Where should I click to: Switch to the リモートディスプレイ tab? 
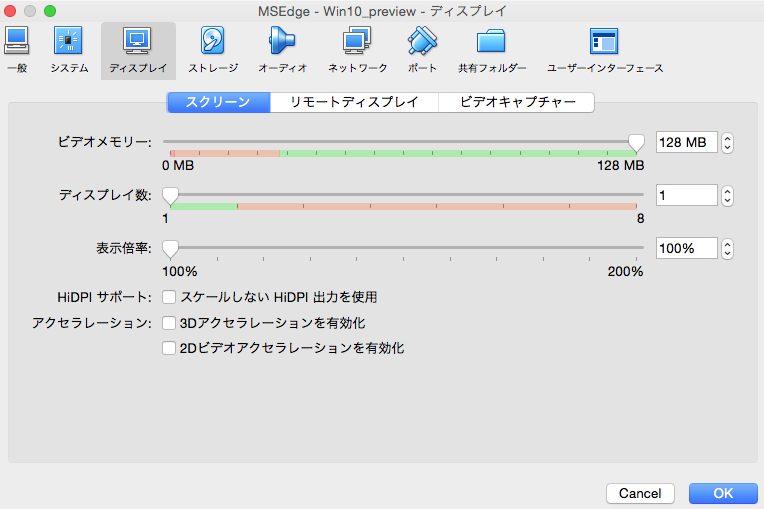[x=354, y=102]
